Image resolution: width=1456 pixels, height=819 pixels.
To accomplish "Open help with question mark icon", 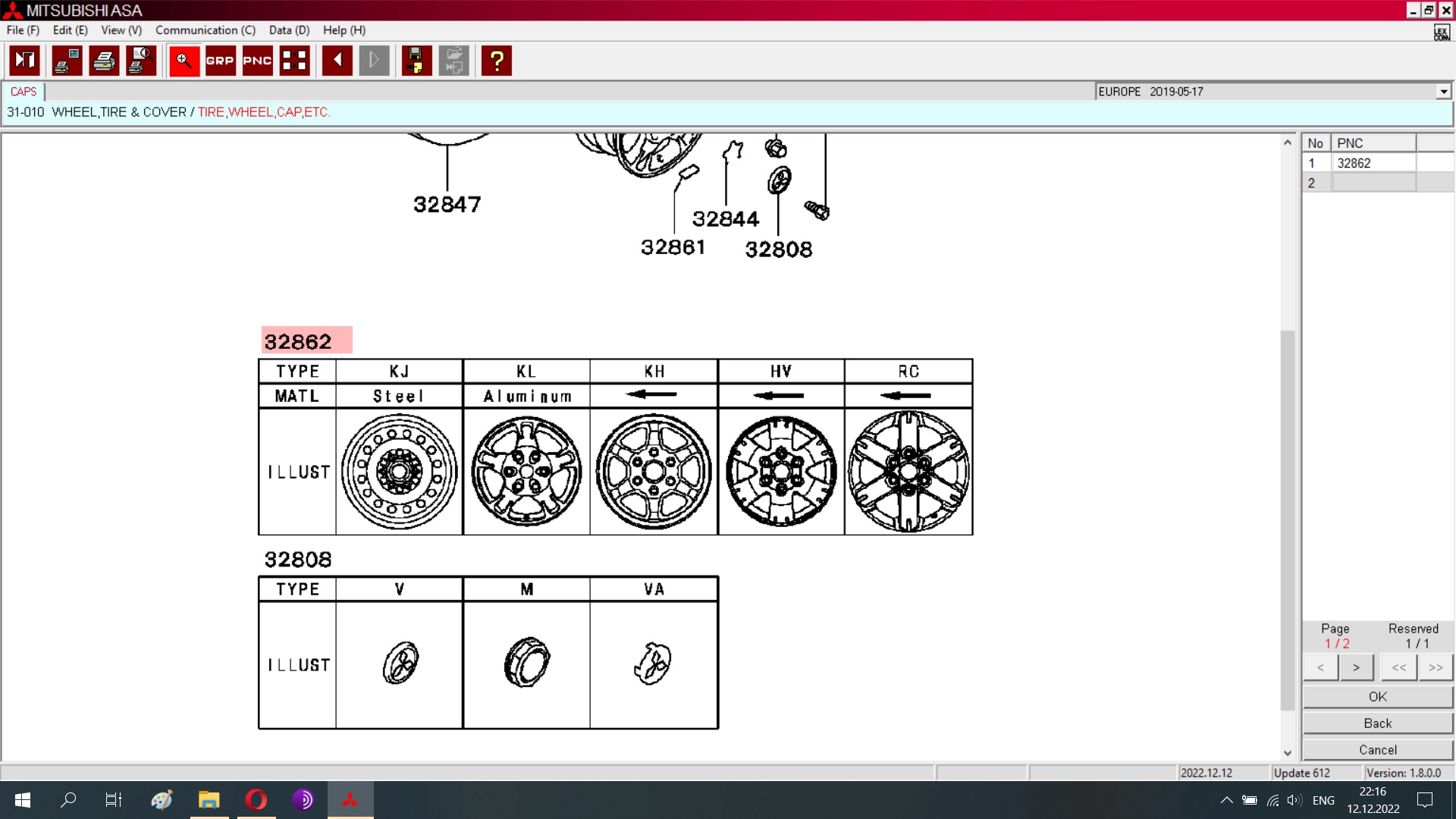I will [497, 61].
